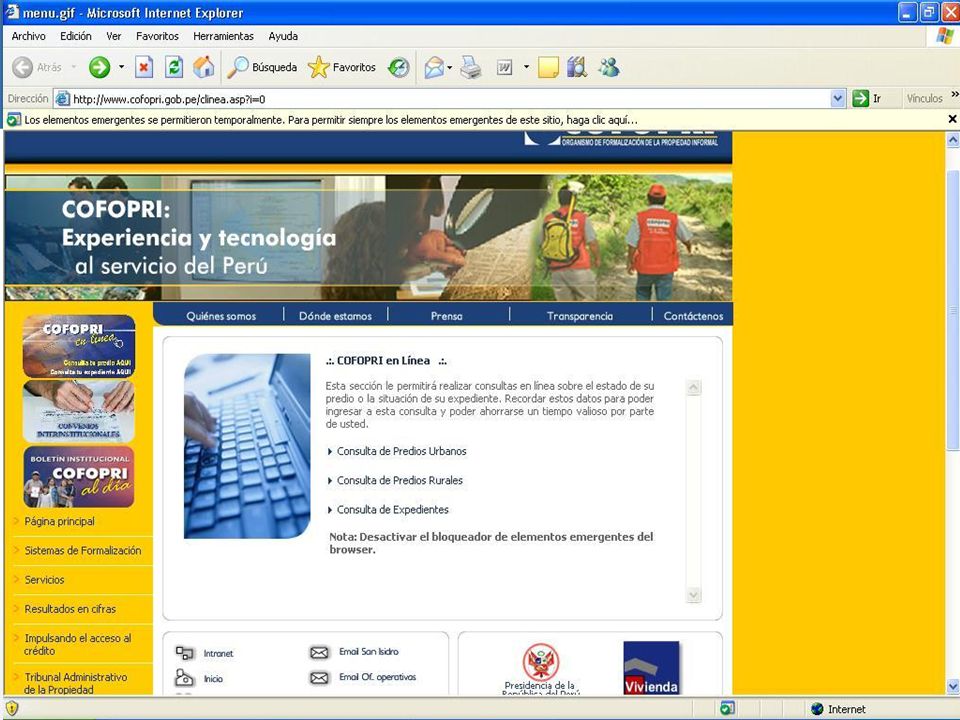Image resolution: width=960 pixels, height=720 pixels.
Task: Open the Forward button history dropdown
Action: (121, 67)
